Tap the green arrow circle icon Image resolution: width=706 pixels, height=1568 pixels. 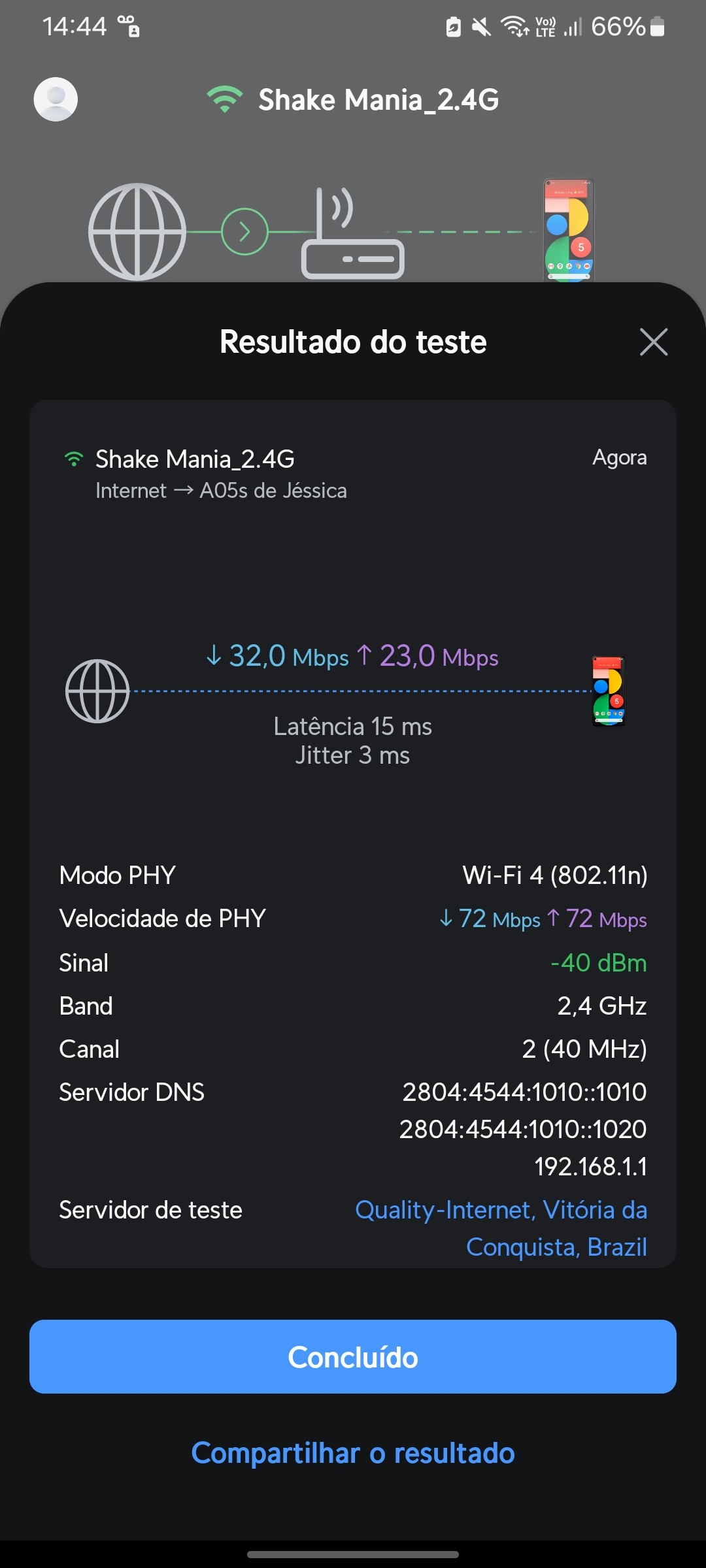[244, 231]
